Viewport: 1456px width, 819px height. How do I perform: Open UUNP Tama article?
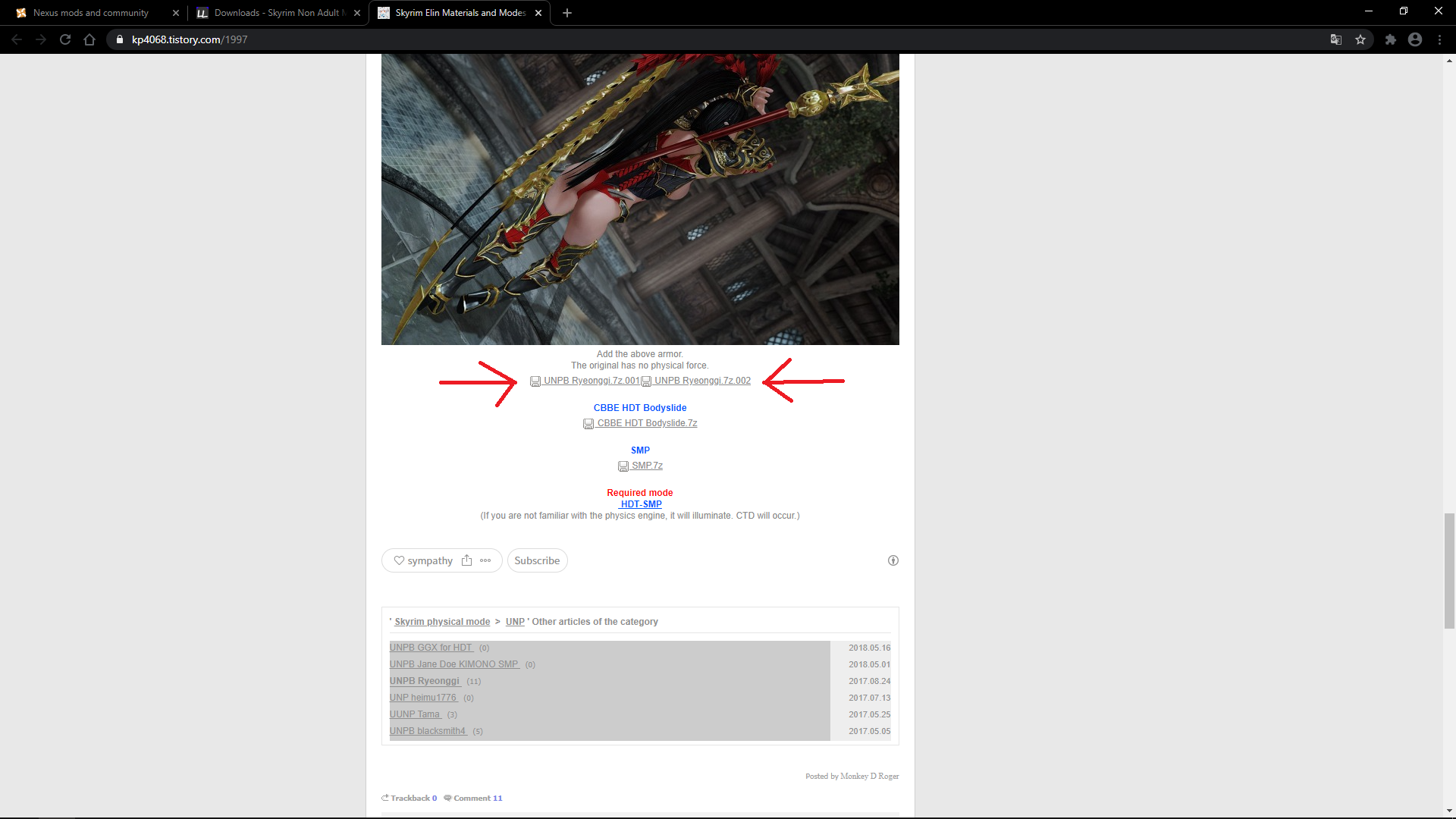pos(415,714)
